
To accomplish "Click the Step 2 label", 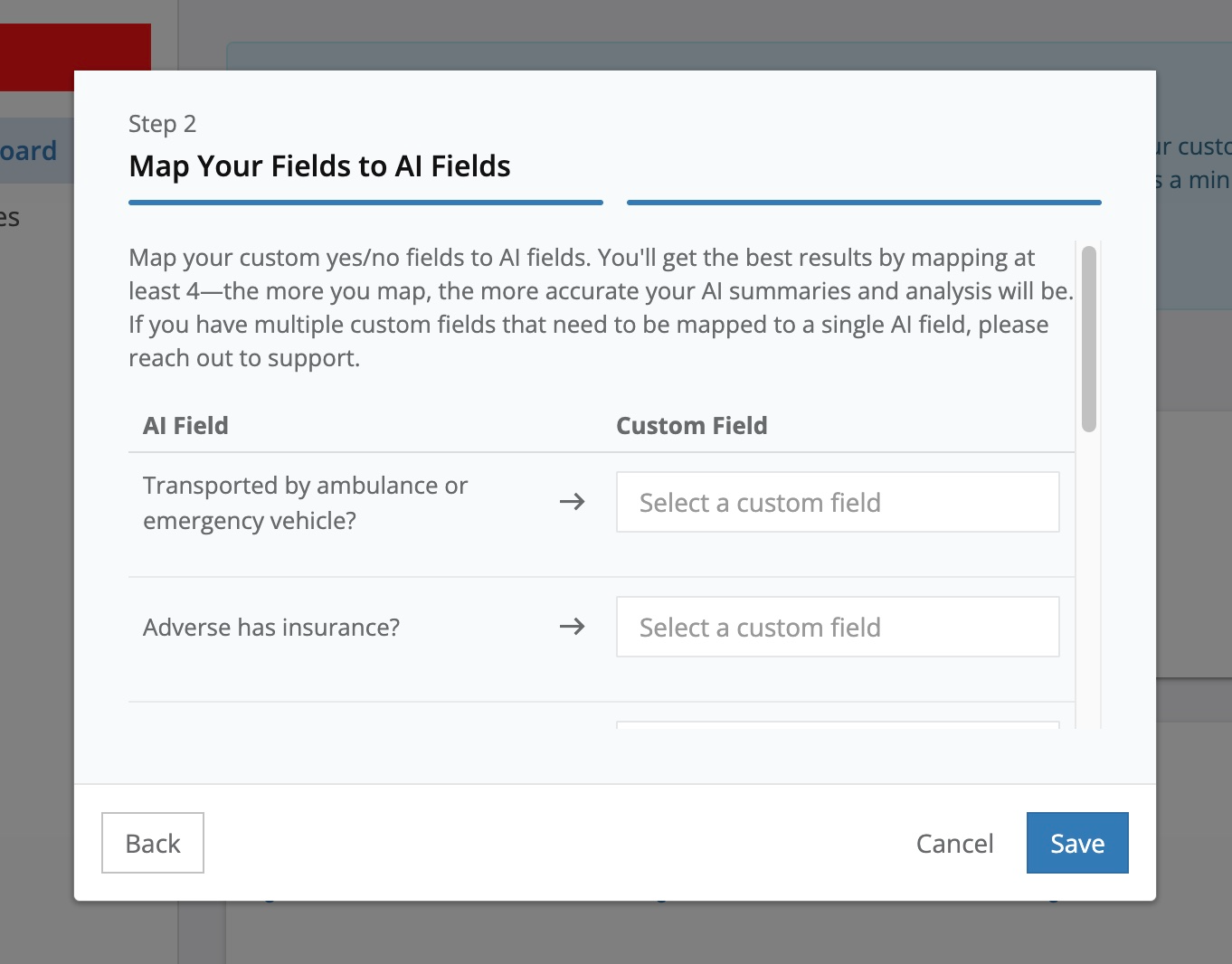I will pos(162,124).
